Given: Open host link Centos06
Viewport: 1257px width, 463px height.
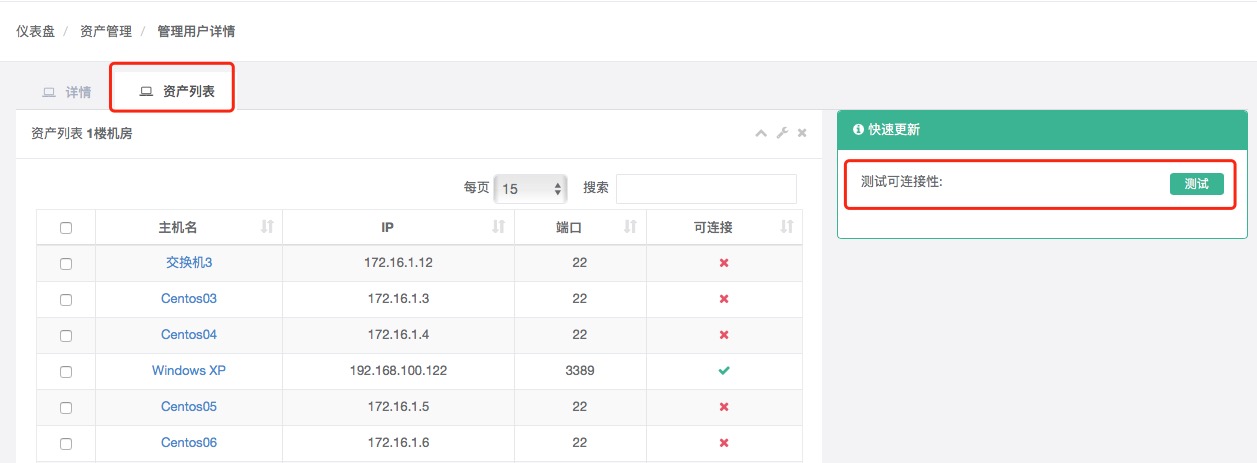Looking at the screenshot, I should click(x=189, y=443).
